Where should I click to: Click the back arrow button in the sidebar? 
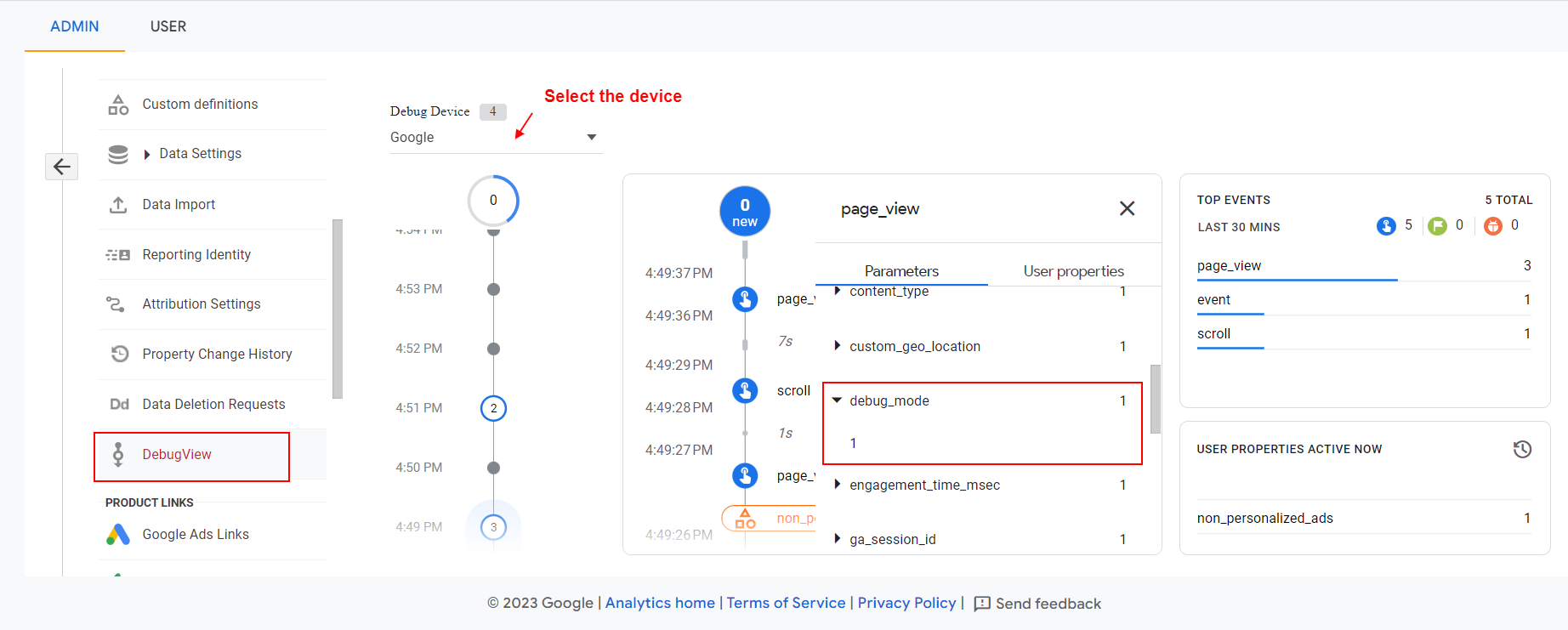(x=61, y=167)
